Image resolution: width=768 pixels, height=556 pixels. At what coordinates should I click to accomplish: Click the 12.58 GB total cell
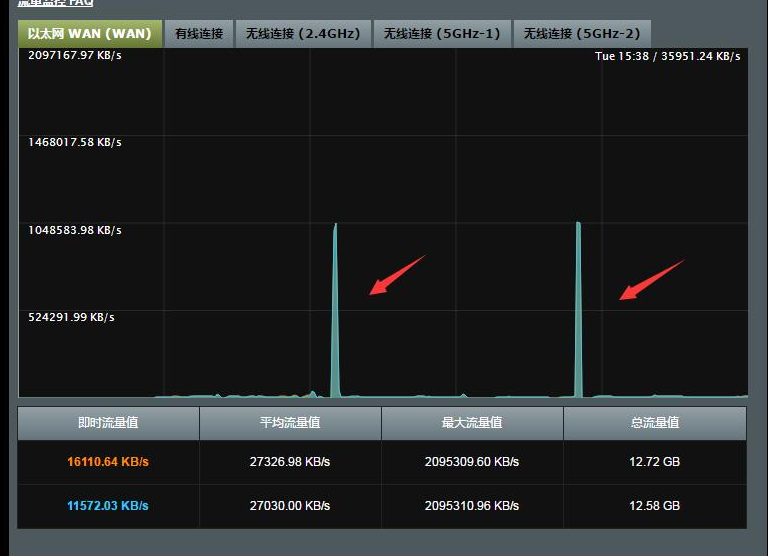655,506
